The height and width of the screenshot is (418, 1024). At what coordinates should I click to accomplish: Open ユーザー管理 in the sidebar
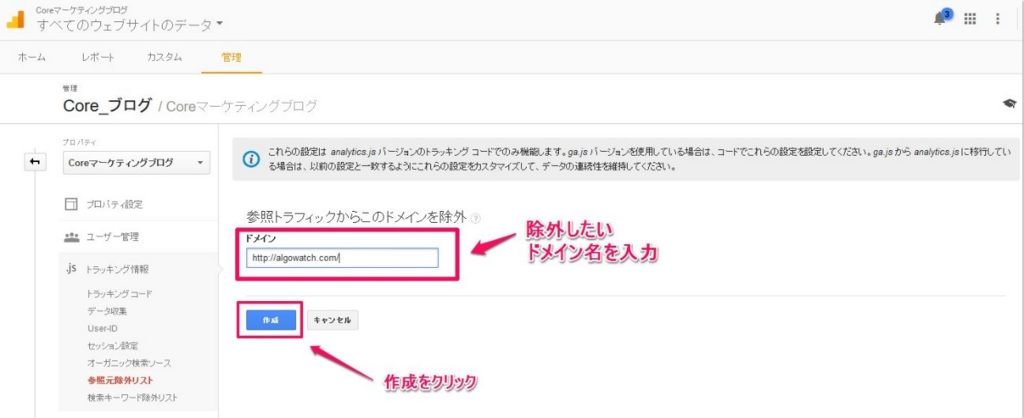(112, 236)
